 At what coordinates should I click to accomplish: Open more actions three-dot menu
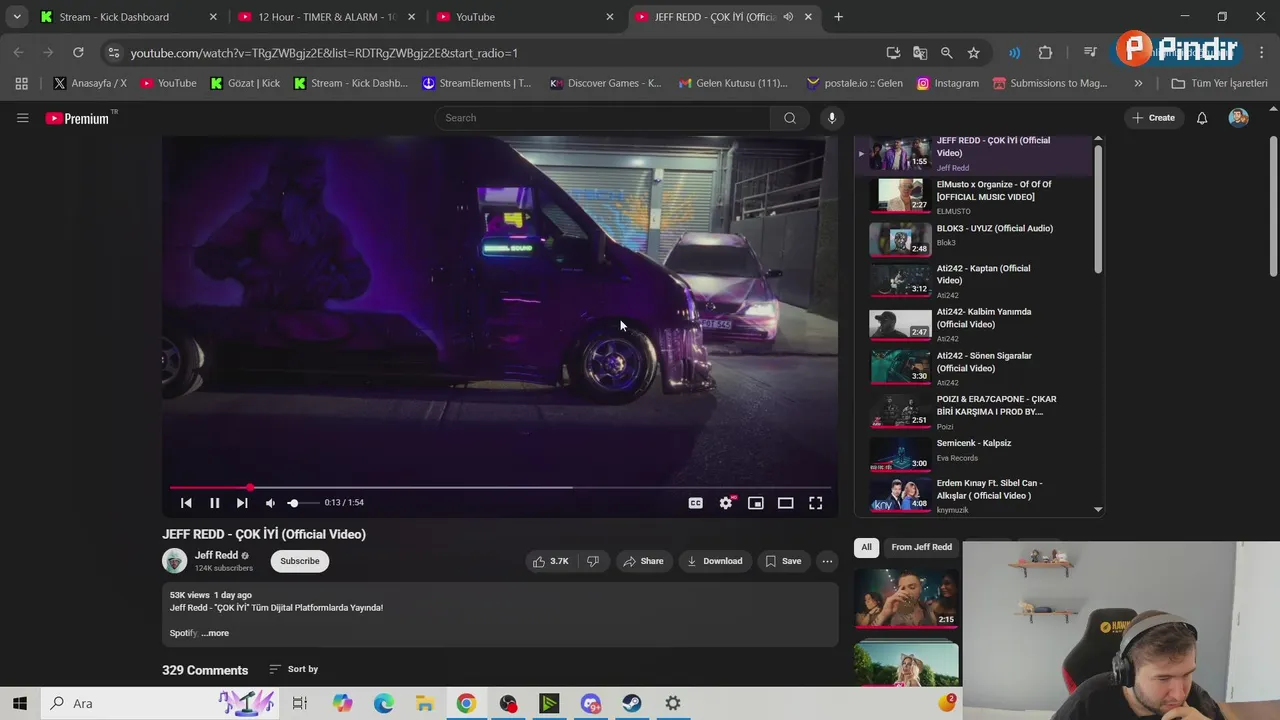click(x=827, y=561)
